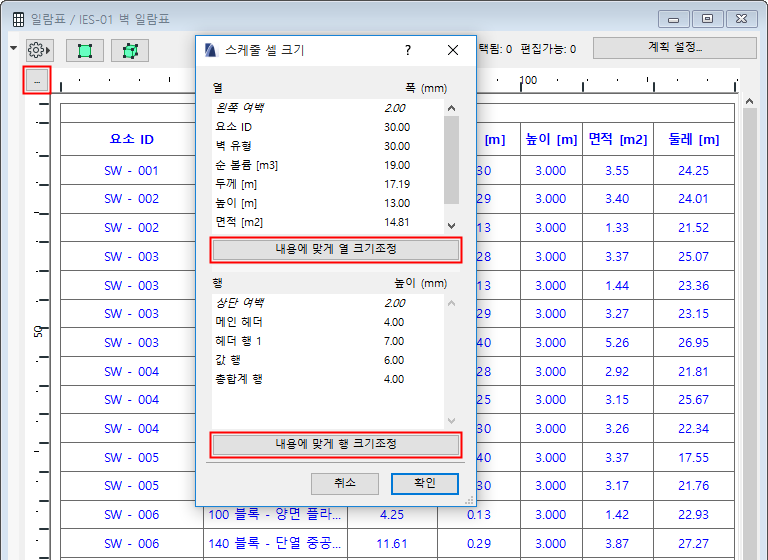The height and width of the screenshot is (560, 768).
Task: Click the 요소 ID column header
Action: [132, 139]
